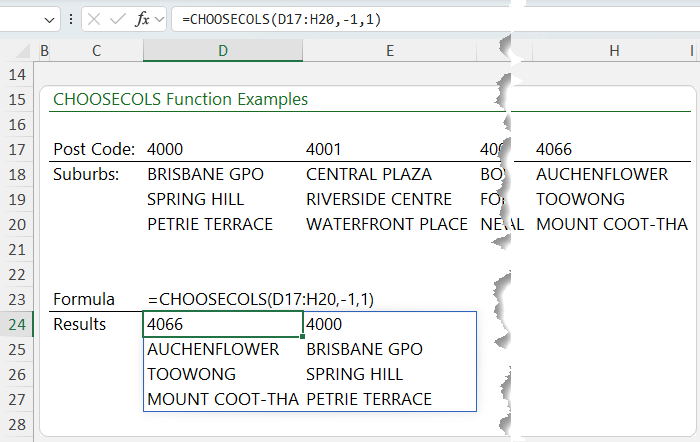The image size is (700, 442).
Task: Click the fill handle of cell D24
Action: tap(303, 337)
